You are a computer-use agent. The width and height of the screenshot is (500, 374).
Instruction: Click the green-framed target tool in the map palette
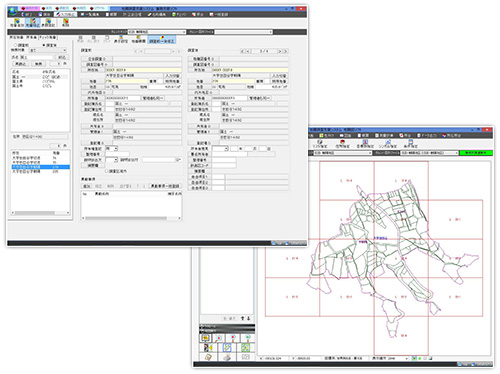(245, 348)
